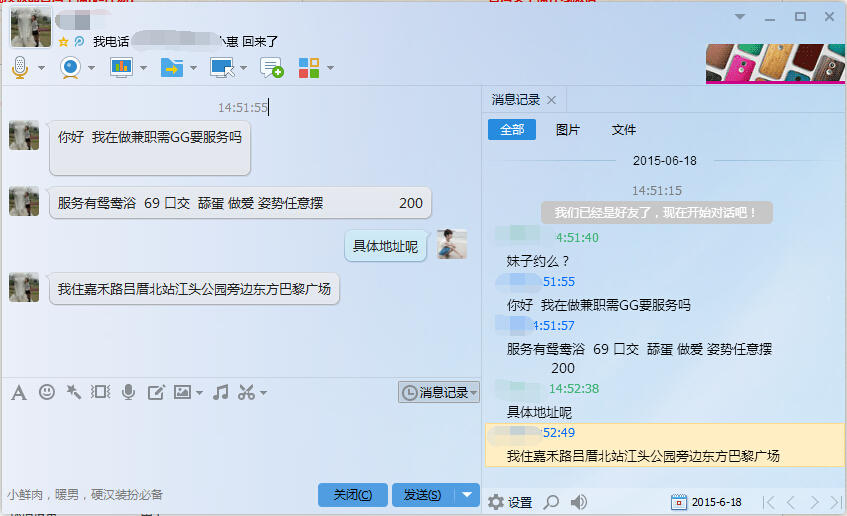Click the search magnifier in message history

coord(551,502)
